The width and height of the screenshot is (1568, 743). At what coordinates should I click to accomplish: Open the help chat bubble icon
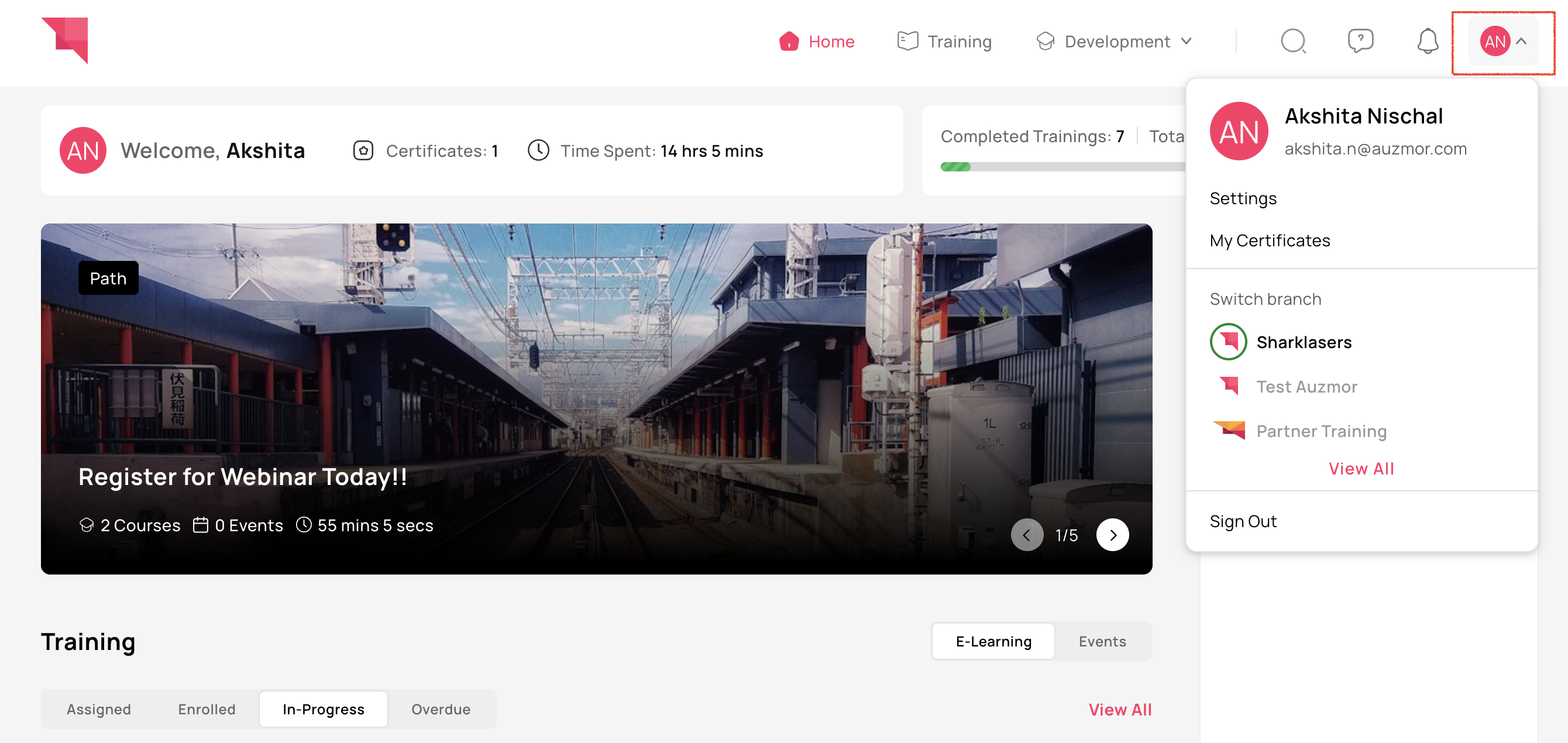coord(1360,42)
